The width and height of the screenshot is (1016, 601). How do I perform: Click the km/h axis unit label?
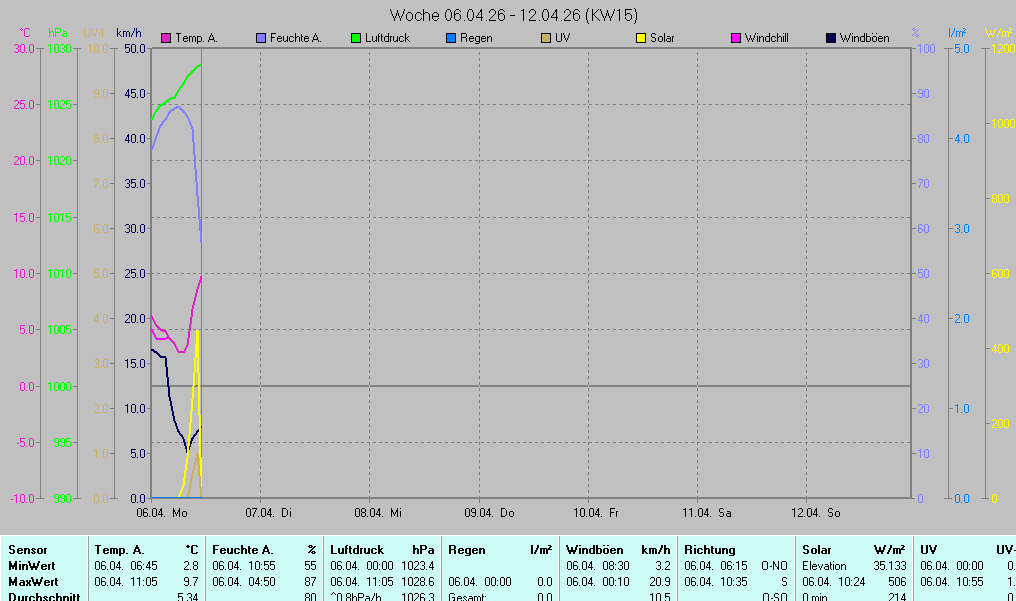(129, 33)
